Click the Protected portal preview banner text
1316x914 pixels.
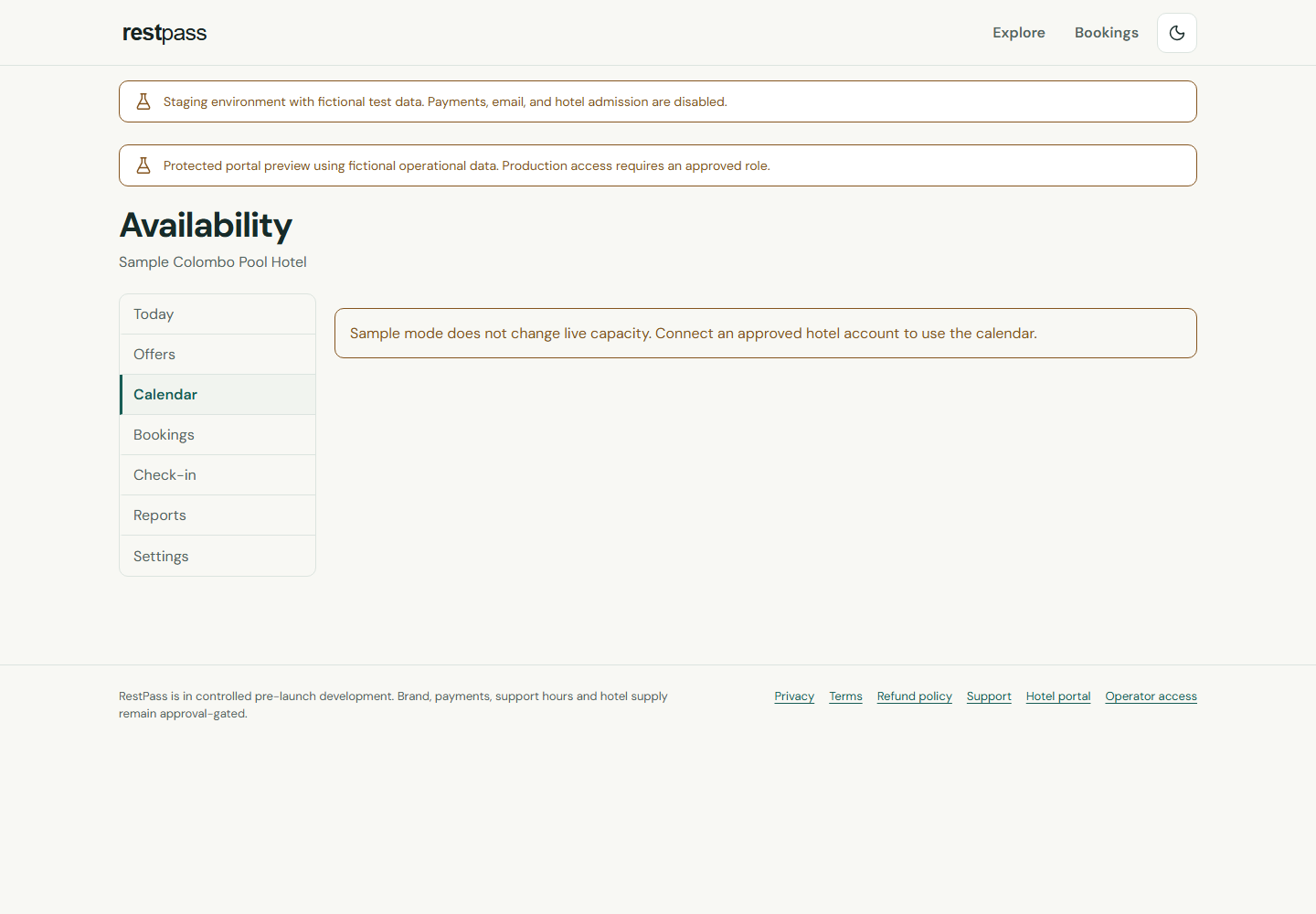pos(467,166)
